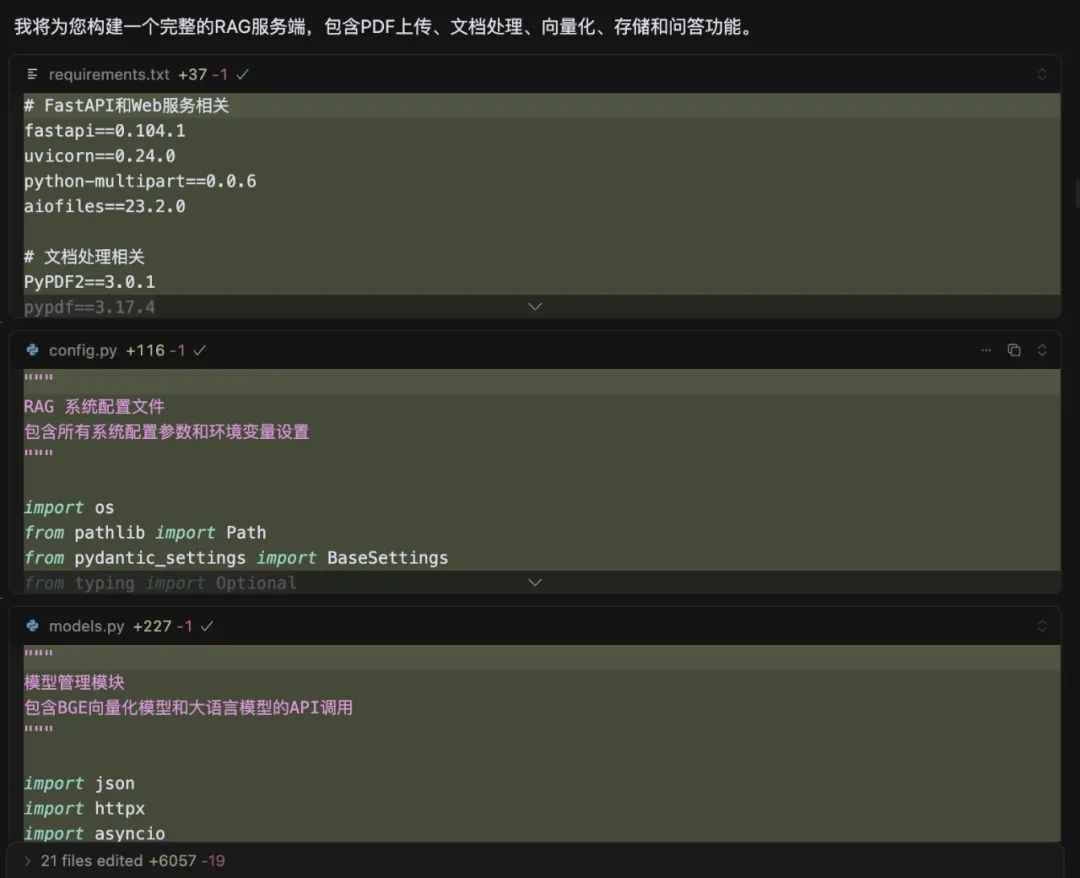
Task: Open the more options ellipsis on config.py
Action: coord(986,350)
